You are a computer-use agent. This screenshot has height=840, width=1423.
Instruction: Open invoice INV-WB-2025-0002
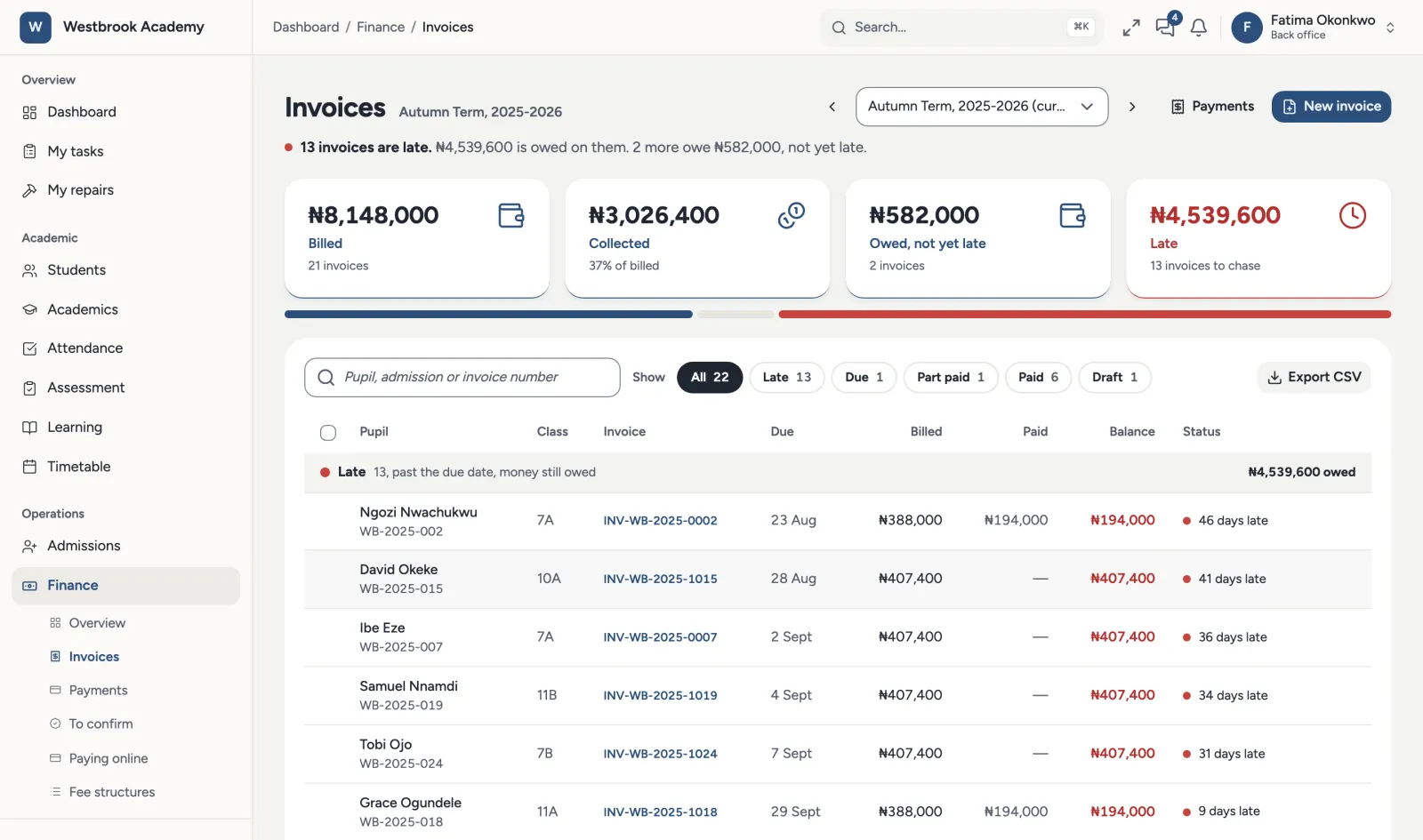pyautogui.click(x=660, y=521)
